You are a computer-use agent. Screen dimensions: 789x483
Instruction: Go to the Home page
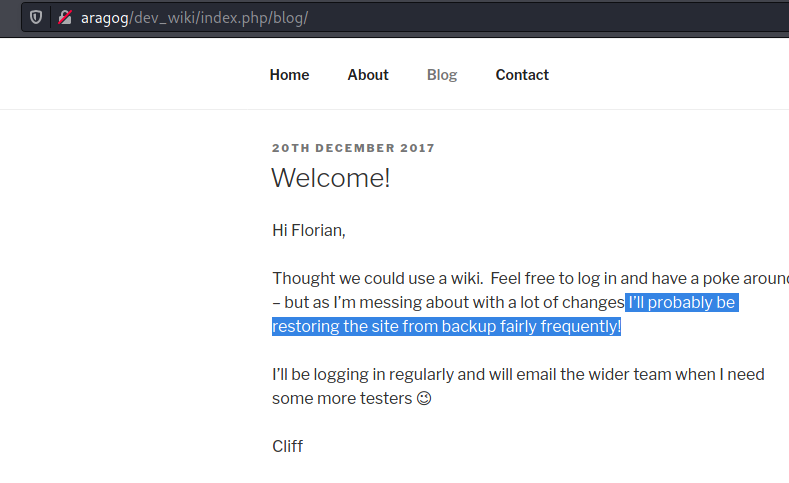[289, 75]
